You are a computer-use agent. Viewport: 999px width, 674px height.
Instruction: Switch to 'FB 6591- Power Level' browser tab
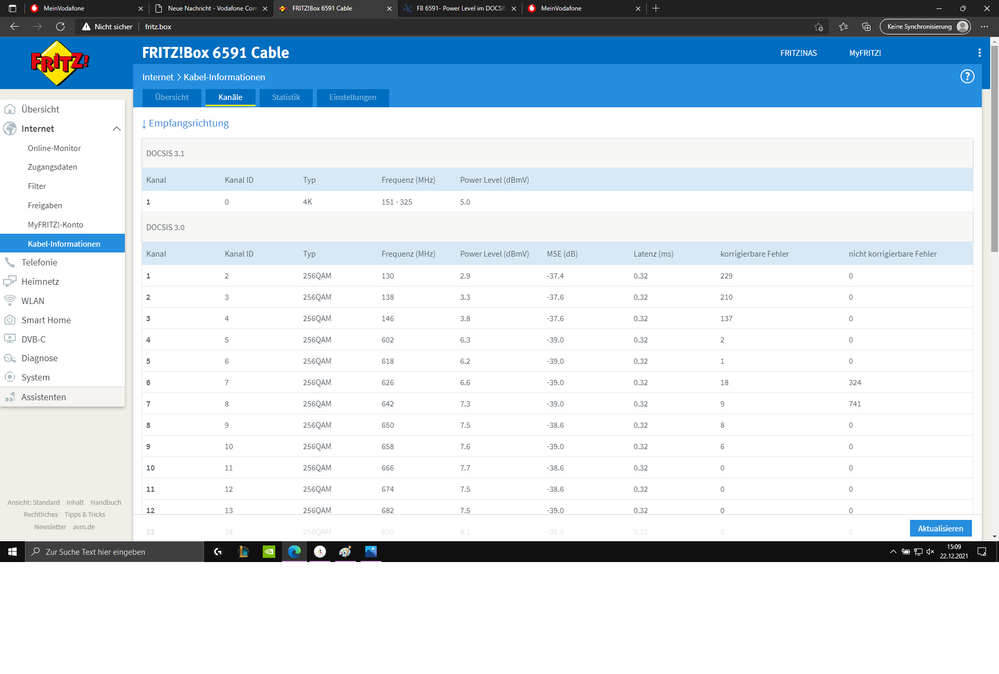(461, 8)
